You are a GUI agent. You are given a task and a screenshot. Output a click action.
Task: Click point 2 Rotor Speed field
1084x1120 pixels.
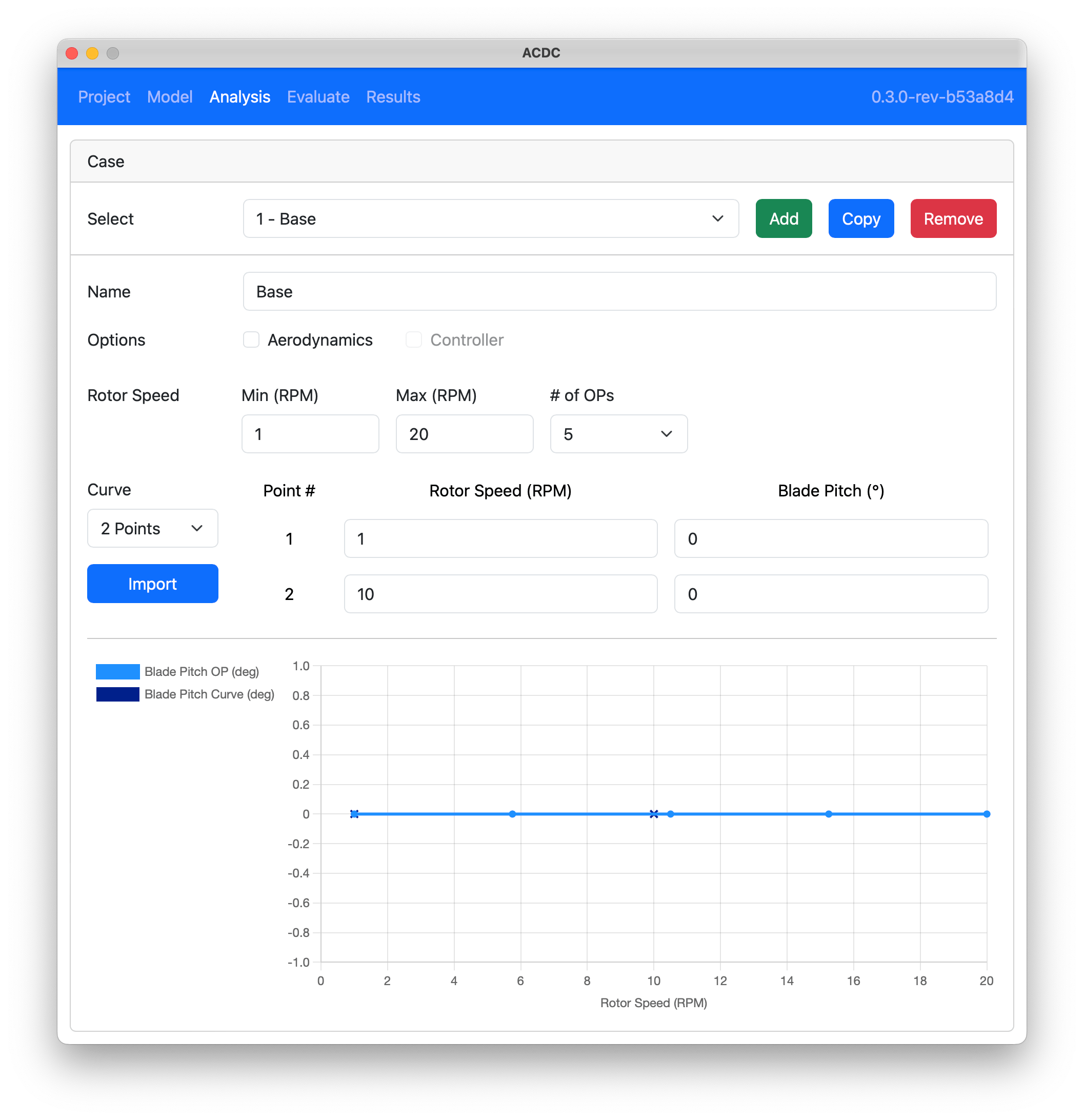point(500,594)
